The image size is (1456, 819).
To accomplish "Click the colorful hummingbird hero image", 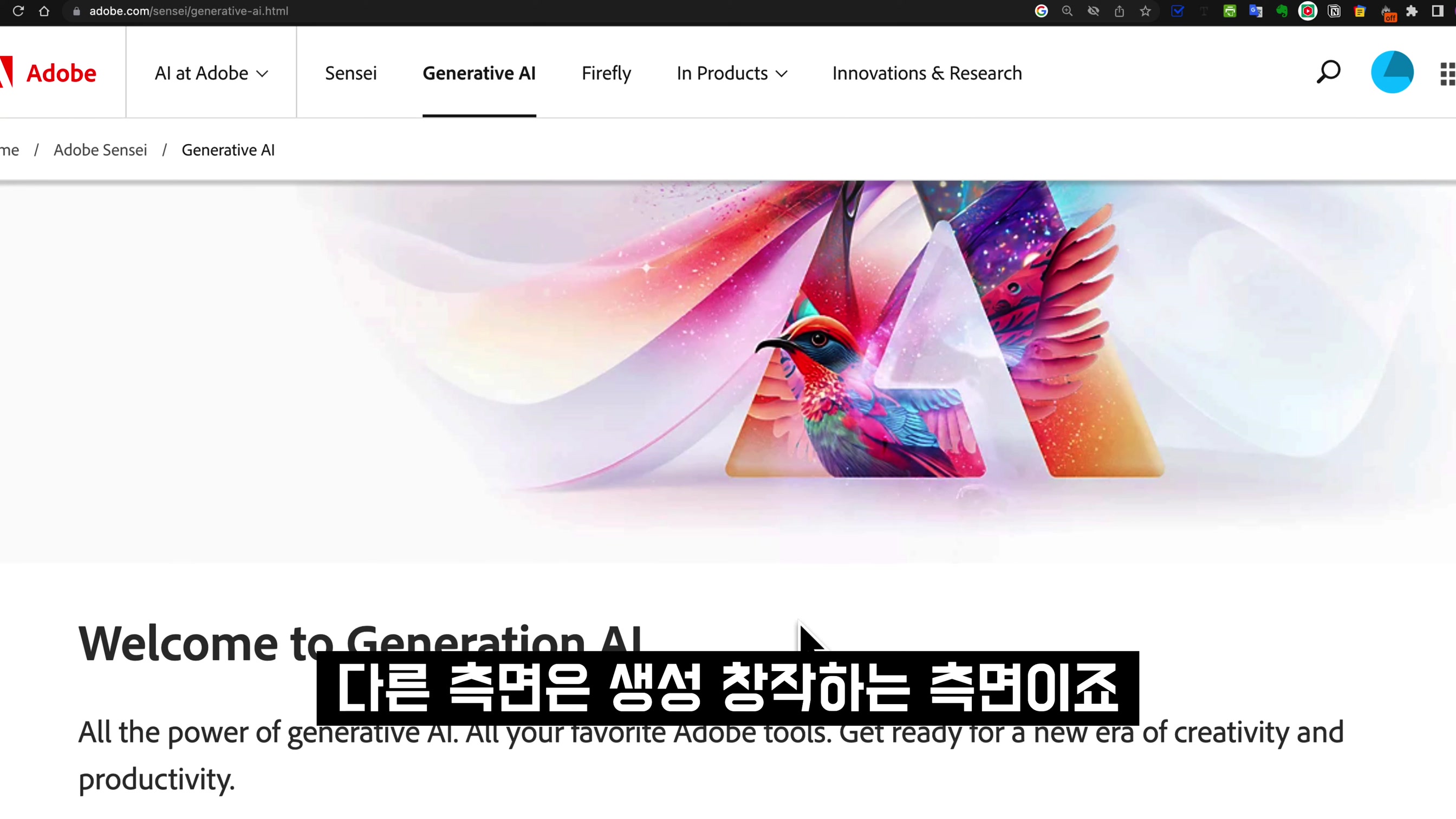I will (728, 372).
